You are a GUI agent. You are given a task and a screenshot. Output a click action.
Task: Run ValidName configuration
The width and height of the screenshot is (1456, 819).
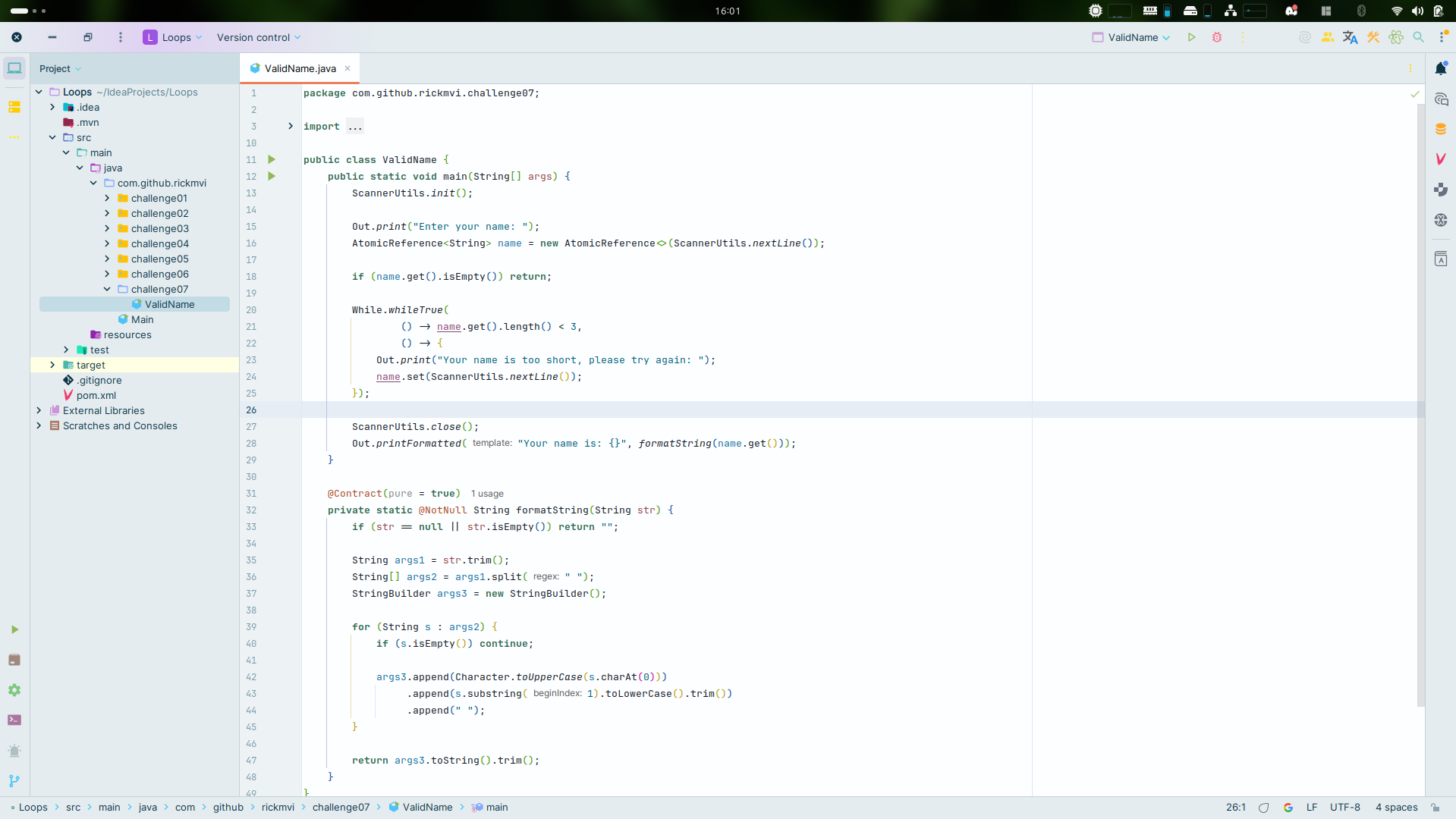click(x=1192, y=37)
